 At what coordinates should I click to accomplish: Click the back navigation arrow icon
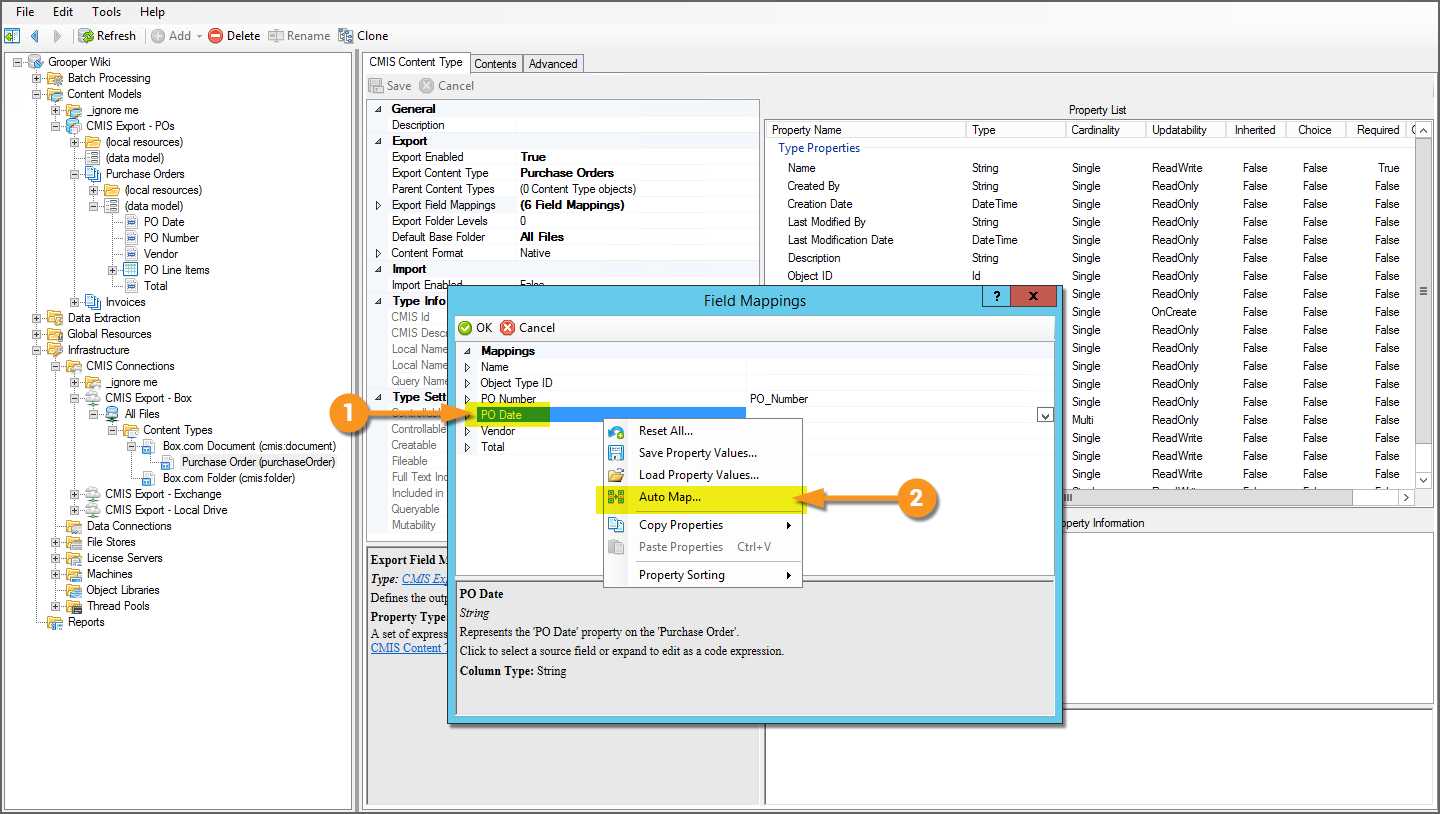[x=35, y=36]
